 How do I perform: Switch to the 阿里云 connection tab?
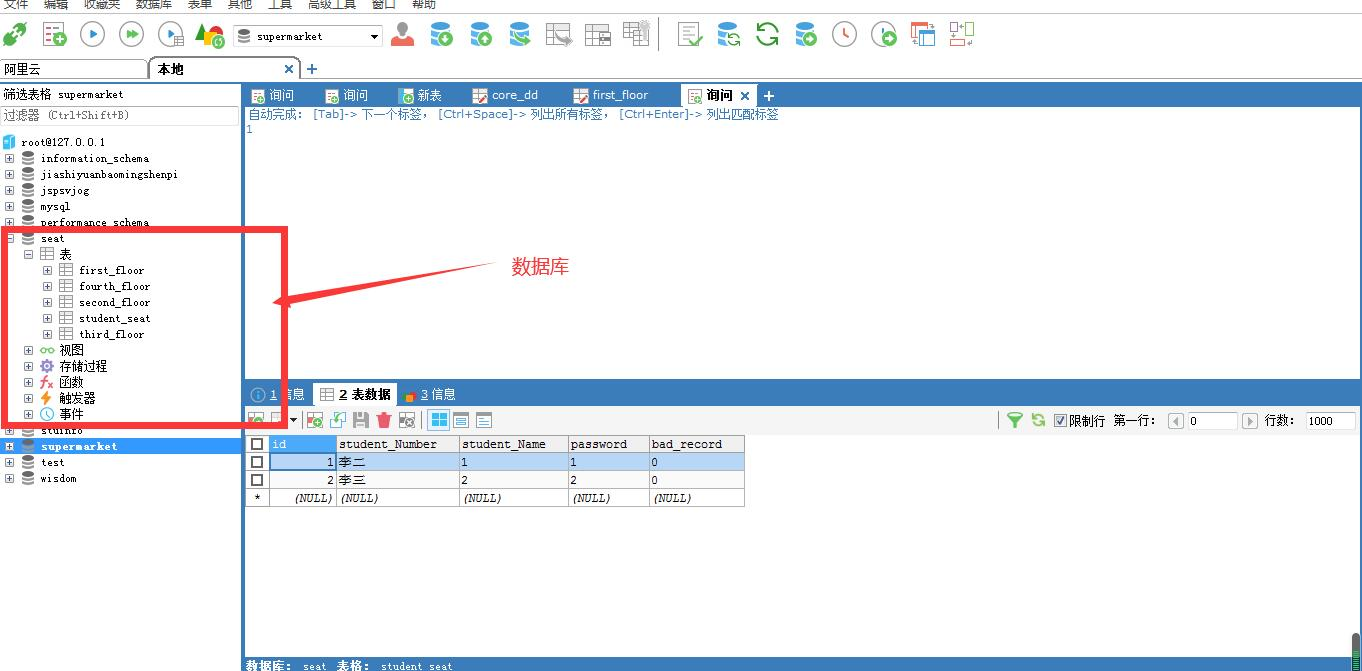74,69
